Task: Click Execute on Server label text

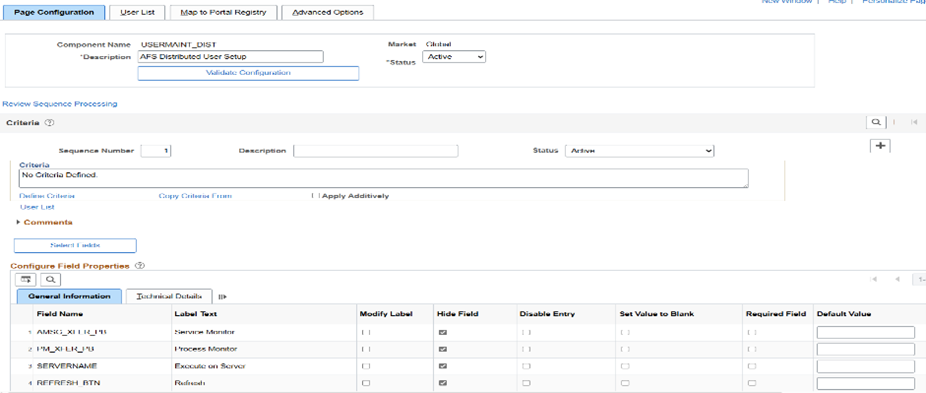Action: click(210, 366)
